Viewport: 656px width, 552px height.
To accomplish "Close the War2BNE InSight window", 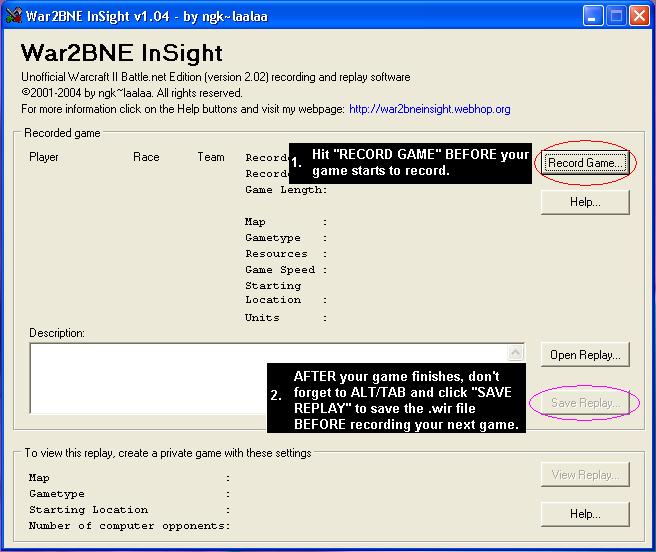I will [639, 16].
